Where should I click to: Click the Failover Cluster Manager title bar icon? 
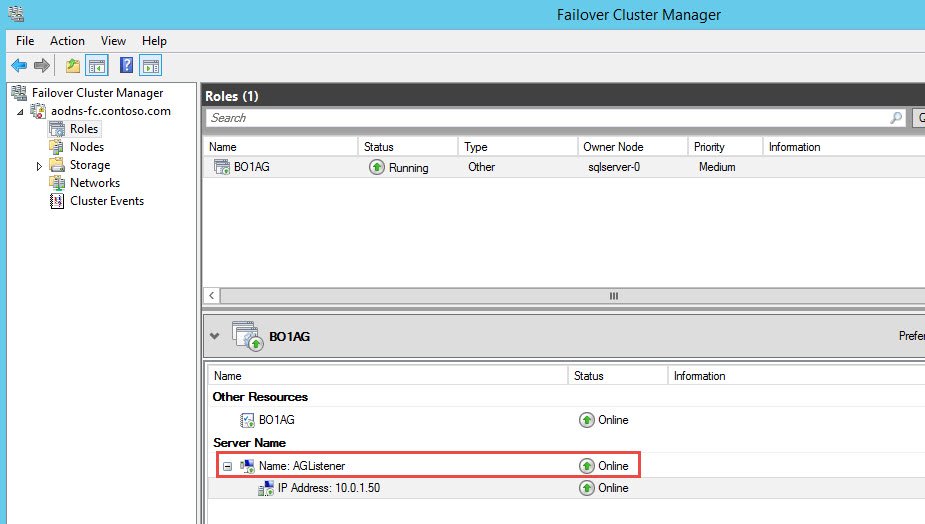coord(17,13)
